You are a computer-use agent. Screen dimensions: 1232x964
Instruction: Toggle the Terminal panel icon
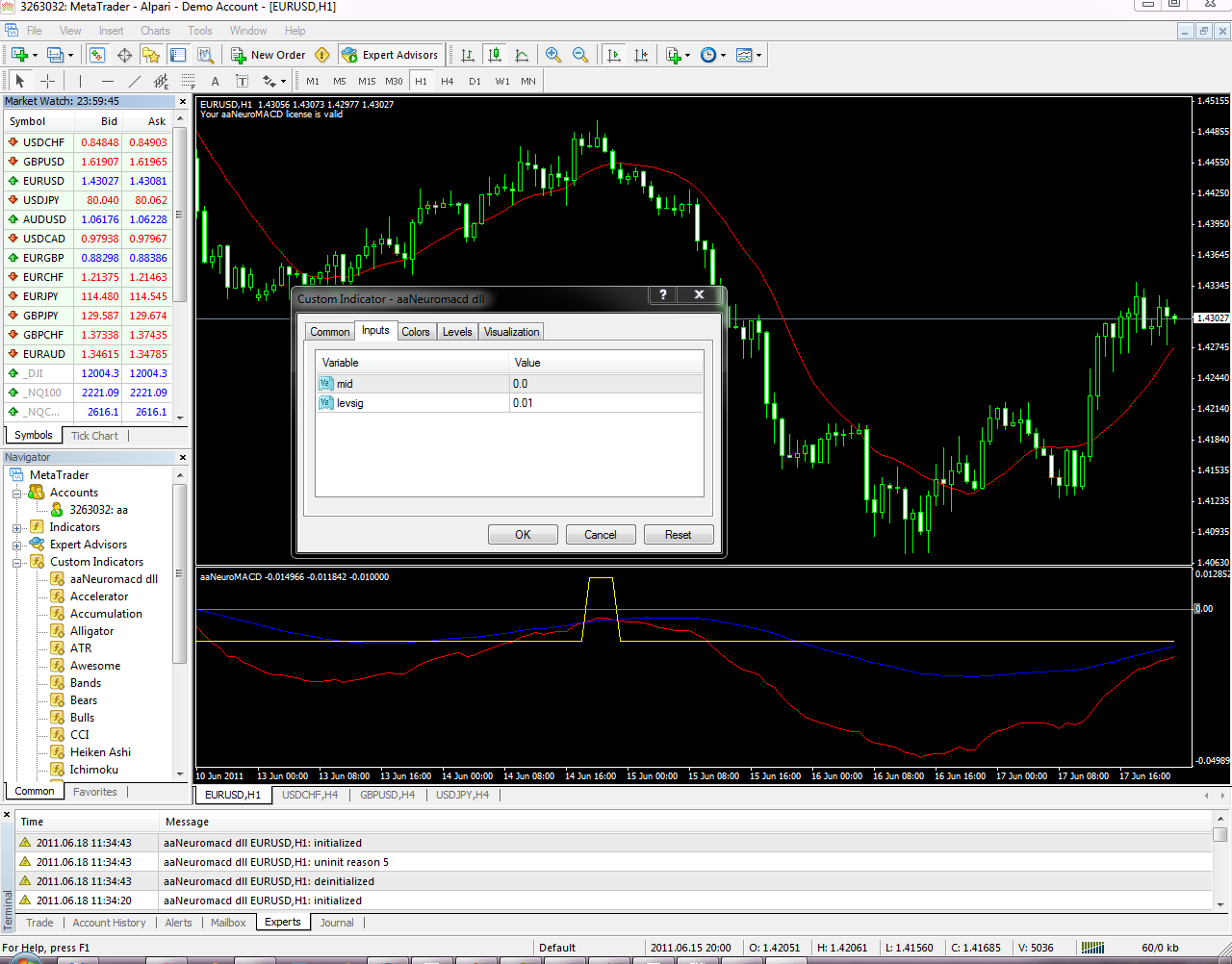click(178, 55)
